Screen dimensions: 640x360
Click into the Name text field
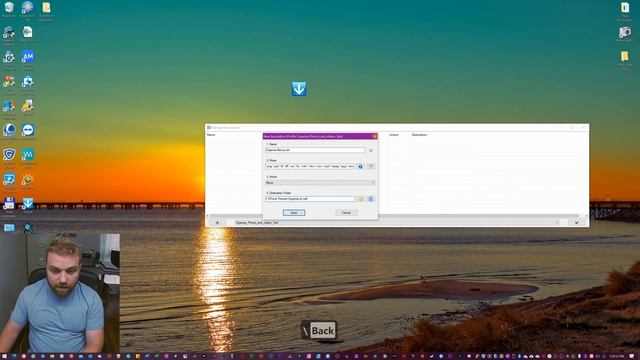click(315, 150)
